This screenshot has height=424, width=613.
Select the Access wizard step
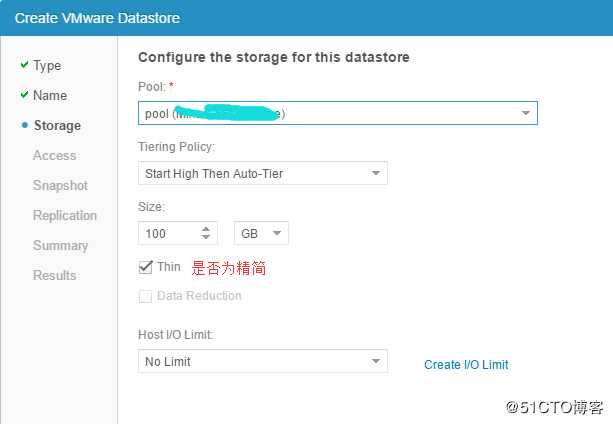click(x=55, y=155)
